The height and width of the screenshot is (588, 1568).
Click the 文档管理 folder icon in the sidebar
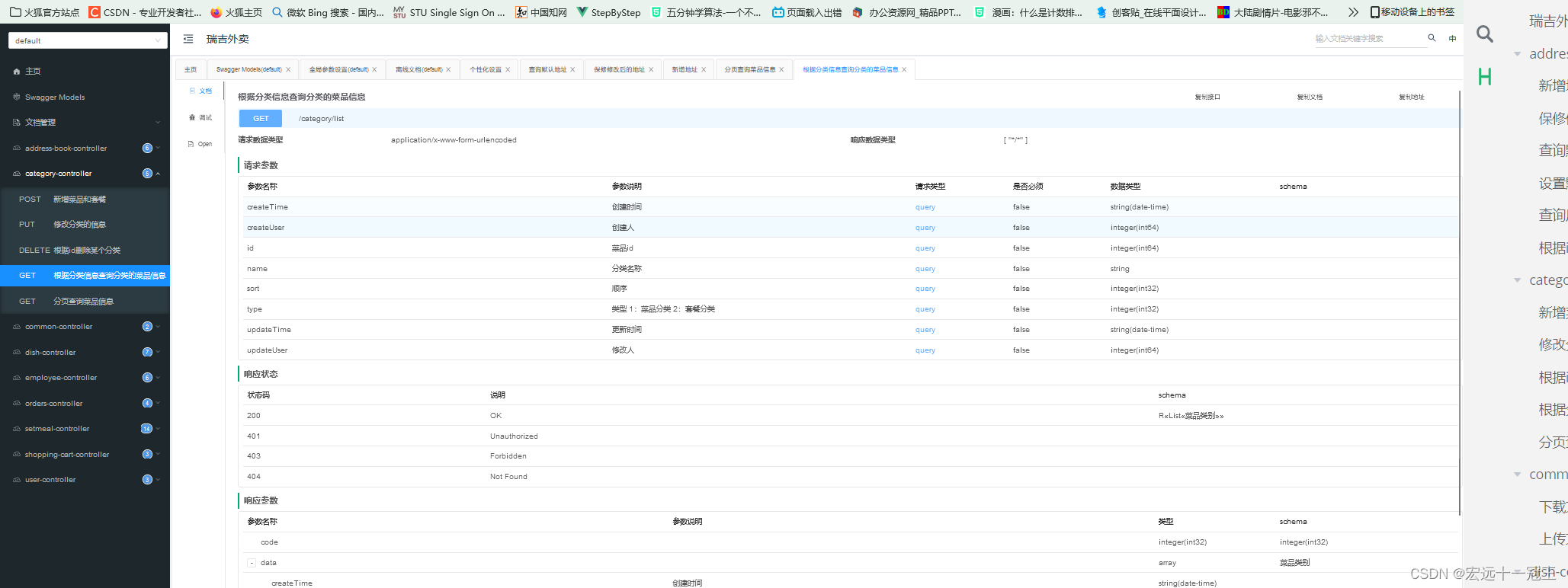pos(17,123)
